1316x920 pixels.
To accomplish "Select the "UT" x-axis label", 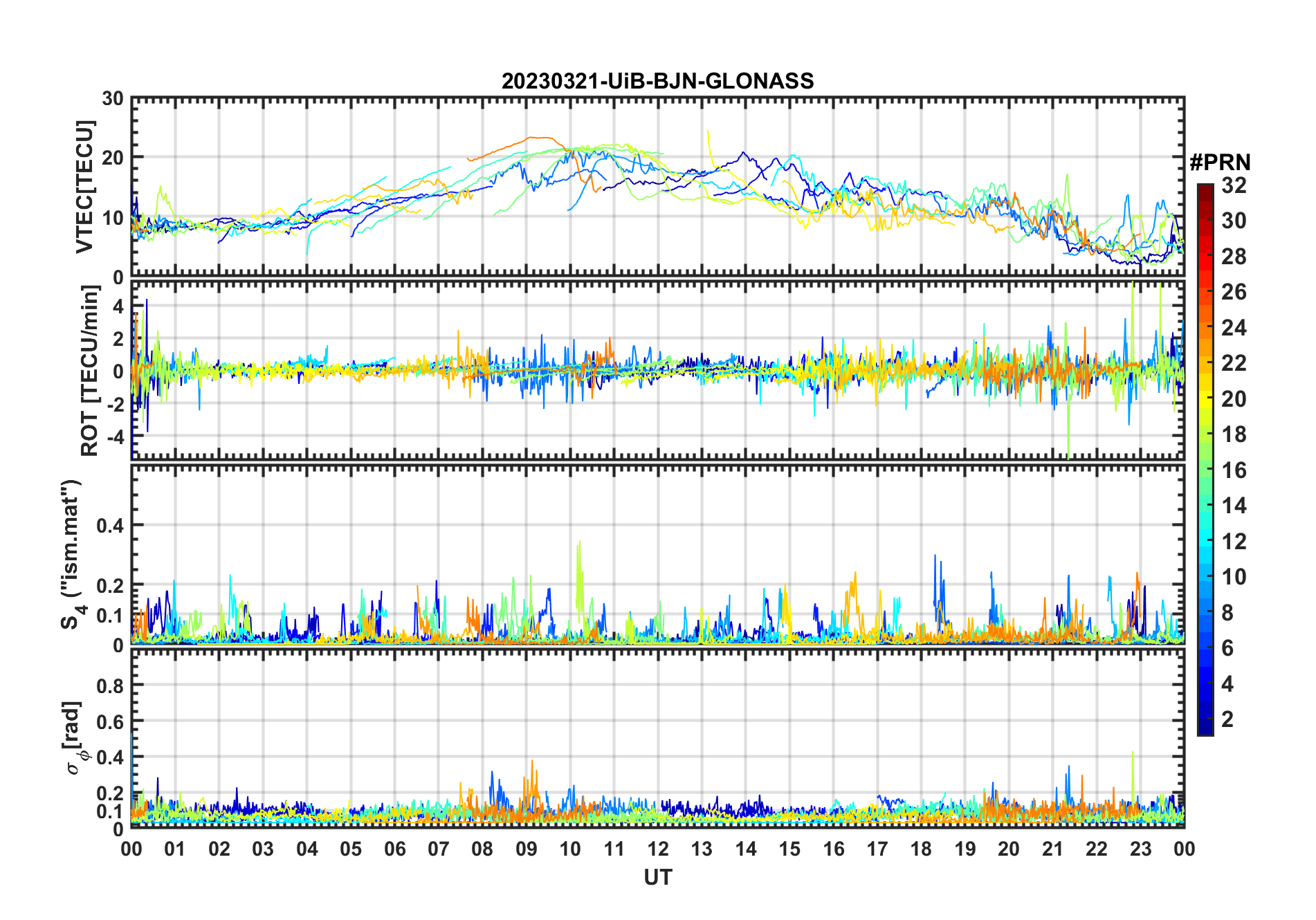I will (x=657, y=877).
